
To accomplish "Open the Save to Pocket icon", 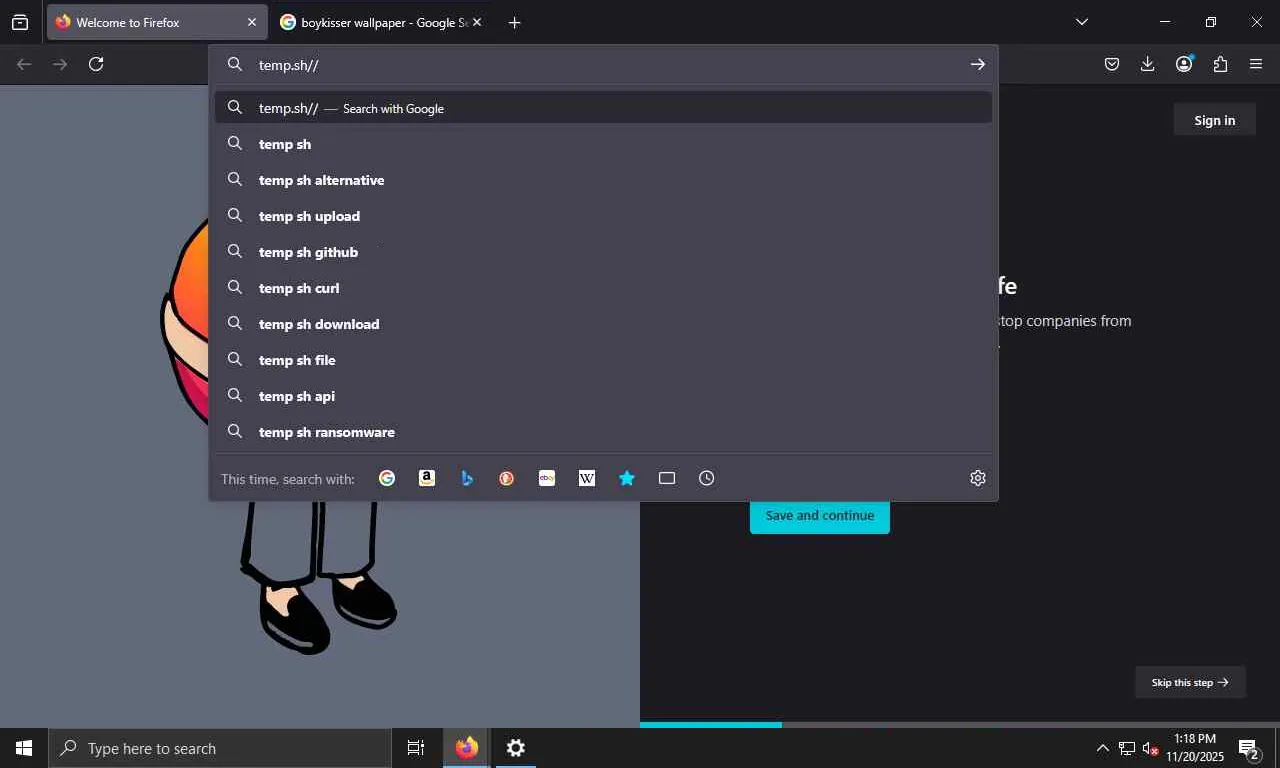I will click(1111, 64).
